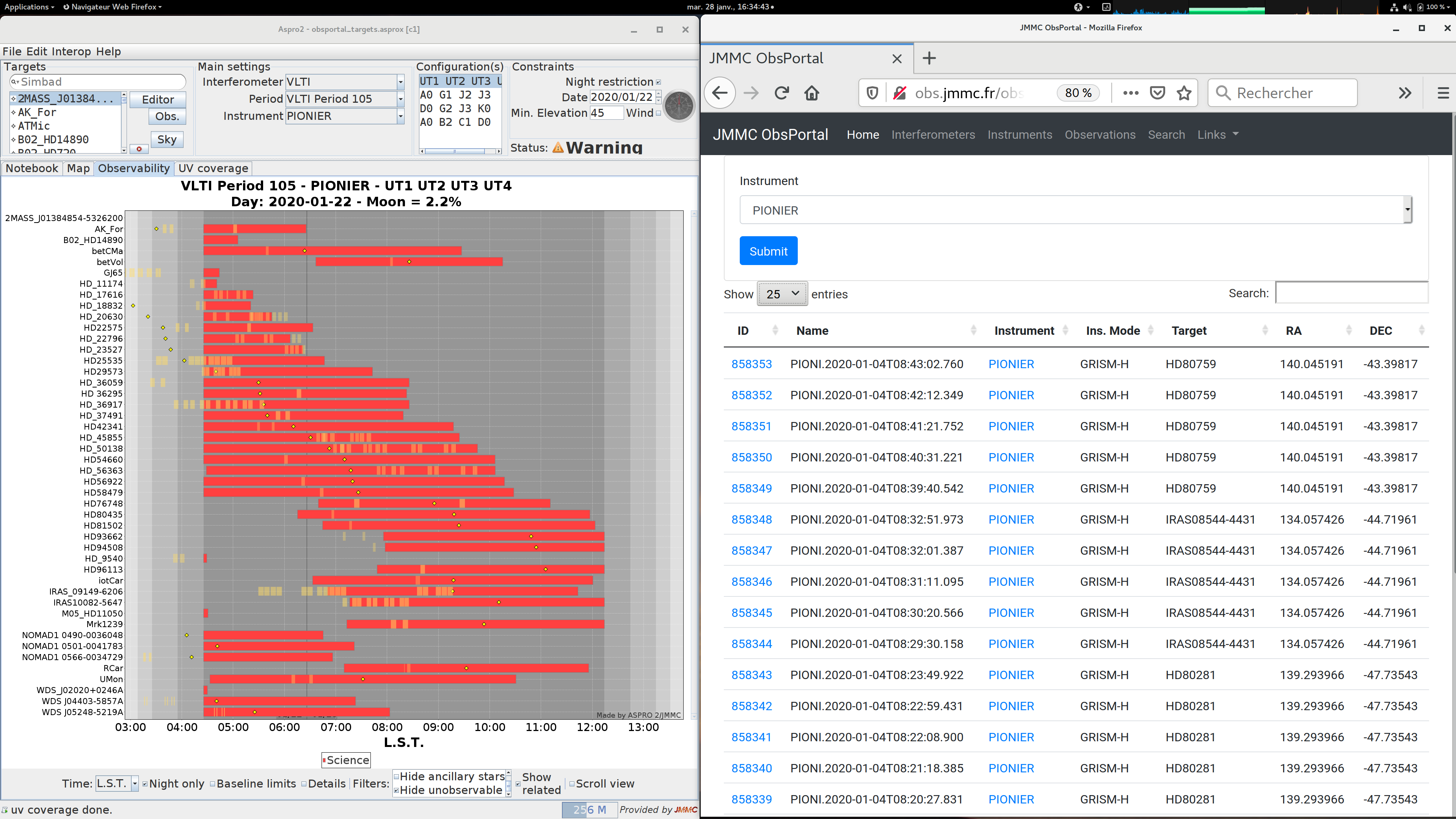Click the Firefox back arrow button

(720, 93)
